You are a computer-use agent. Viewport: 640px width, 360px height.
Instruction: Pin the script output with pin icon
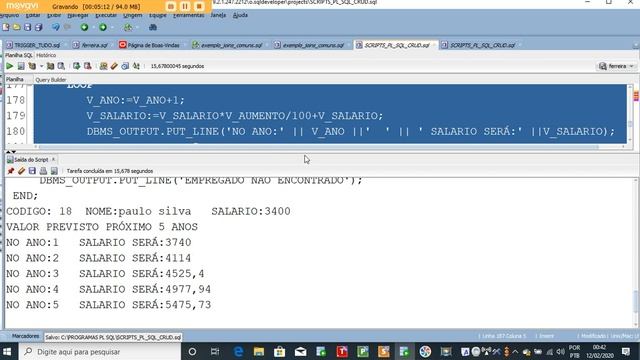[x=11, y=171]
